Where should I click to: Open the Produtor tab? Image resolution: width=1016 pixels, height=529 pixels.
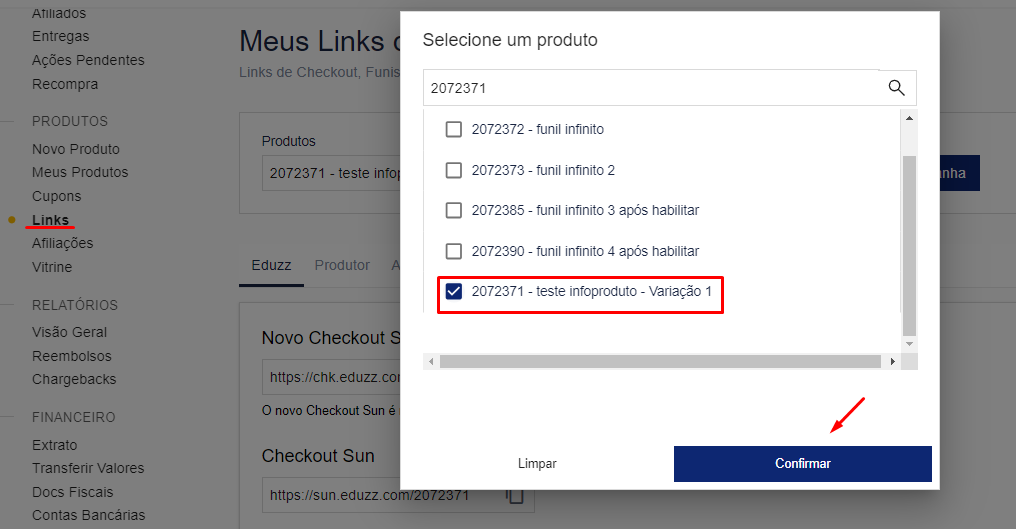tap(342, 265)
